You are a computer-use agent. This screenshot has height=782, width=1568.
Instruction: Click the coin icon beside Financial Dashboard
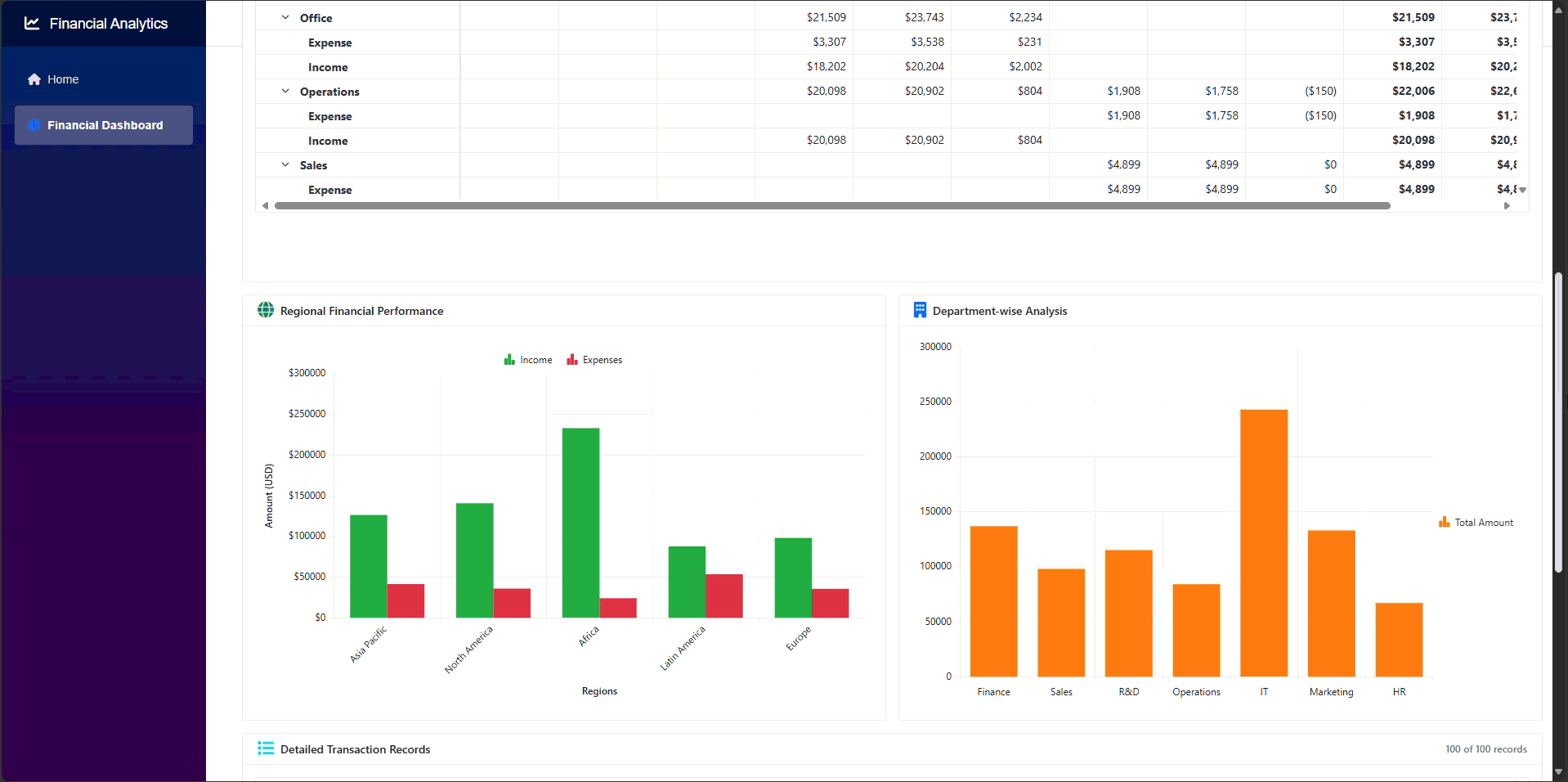pos(34,124)
